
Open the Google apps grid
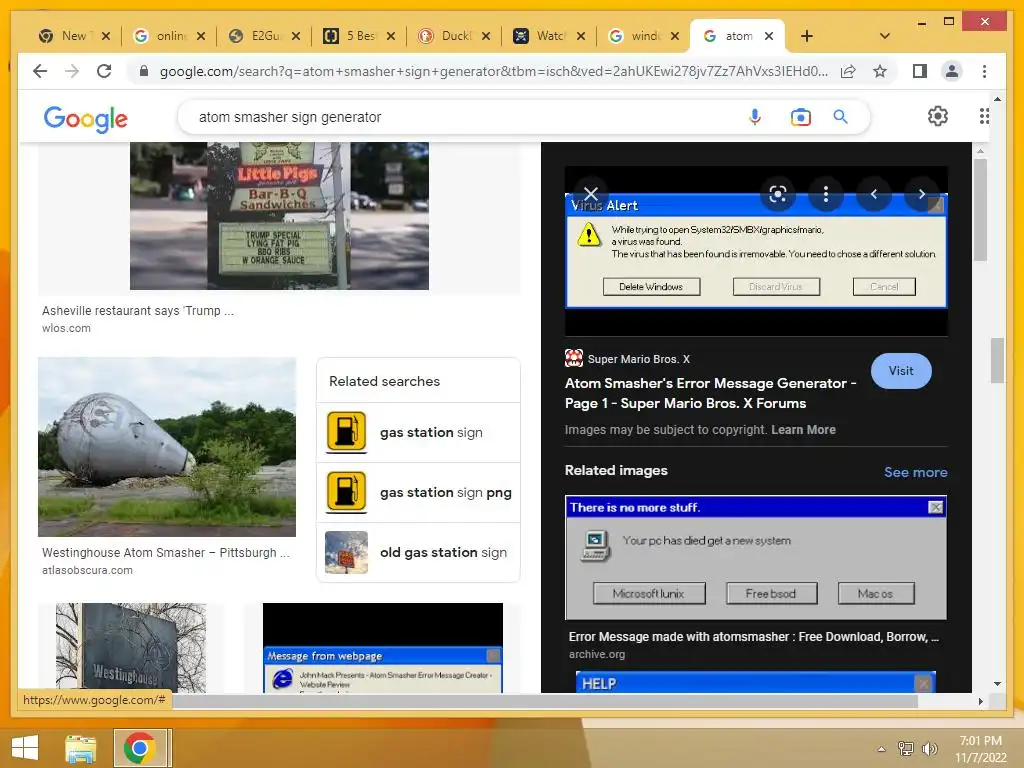(984, 116)
